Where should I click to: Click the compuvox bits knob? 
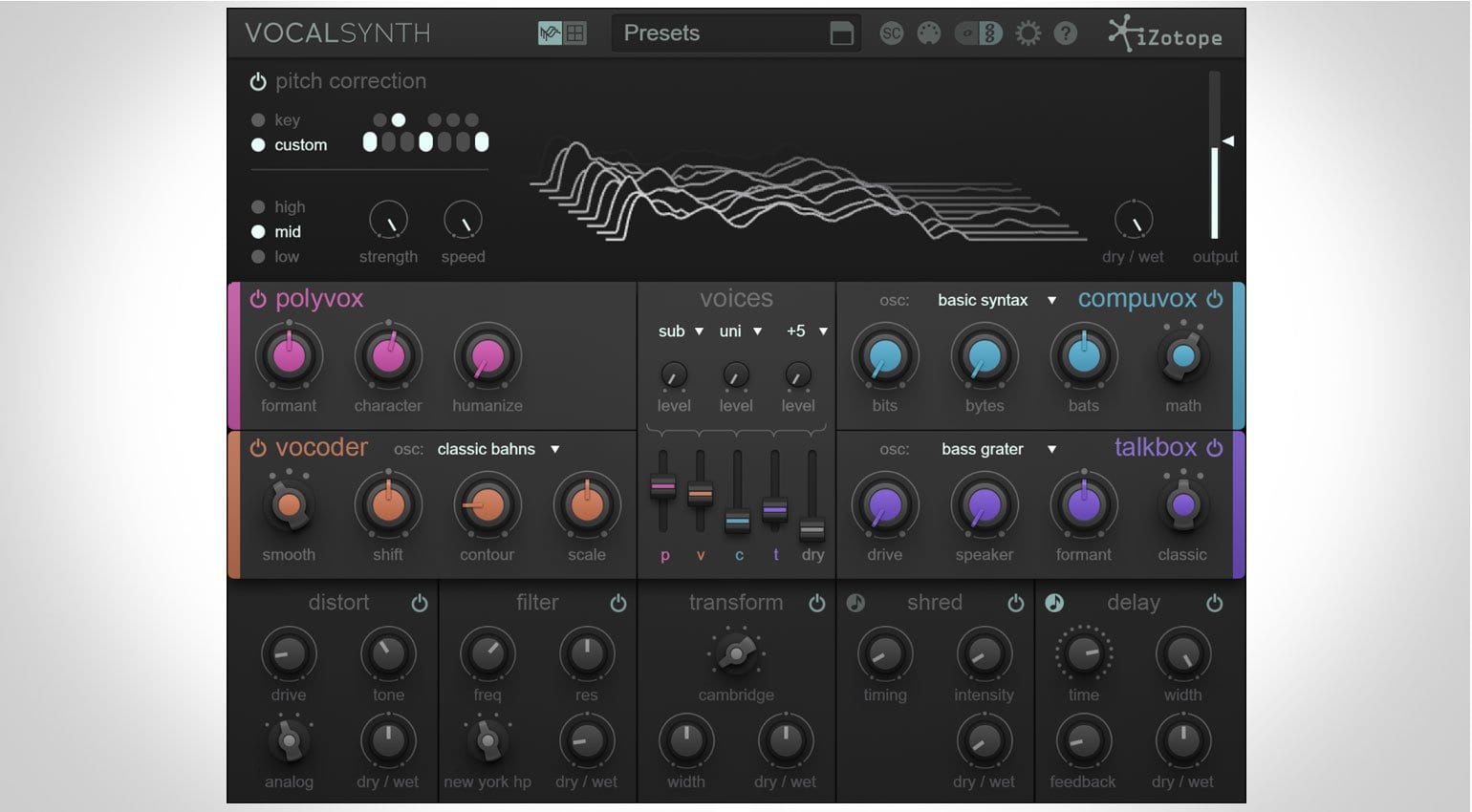coord(885,356)
